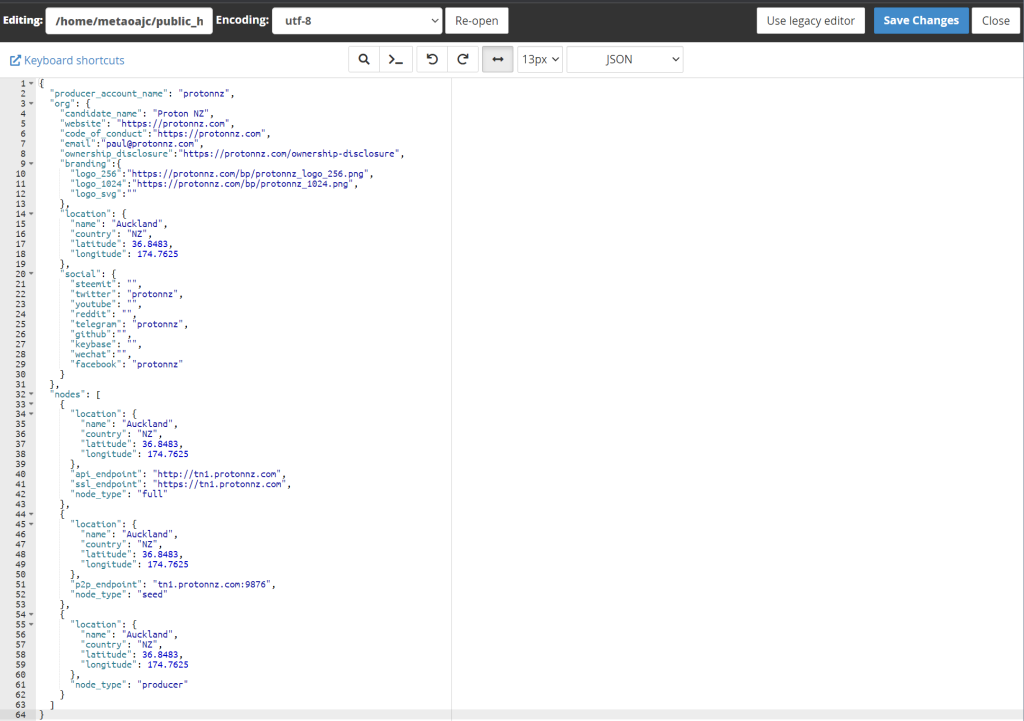Collapse the first node object at line 33

[31, 404]
